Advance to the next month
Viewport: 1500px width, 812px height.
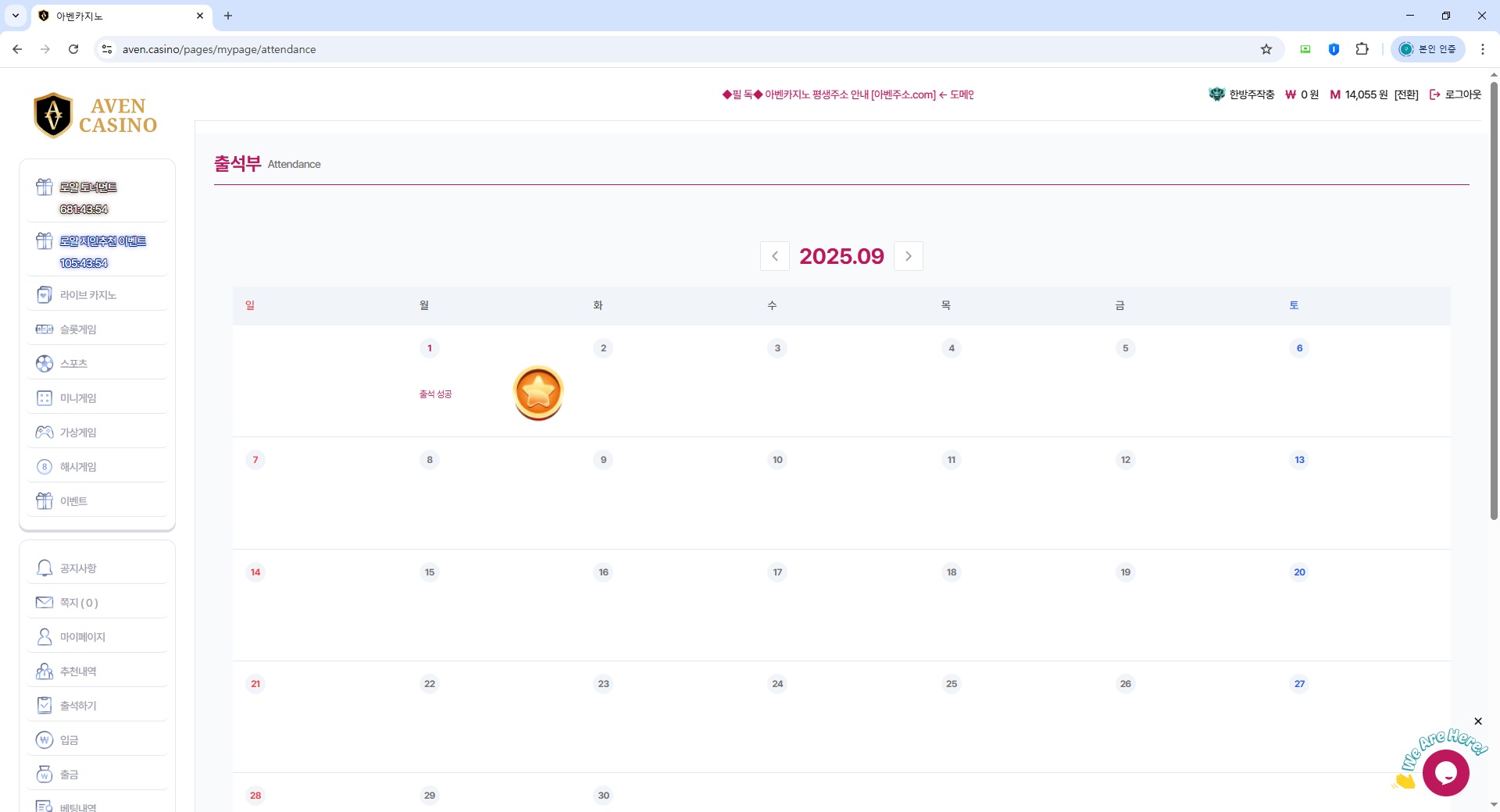[909, 256]
